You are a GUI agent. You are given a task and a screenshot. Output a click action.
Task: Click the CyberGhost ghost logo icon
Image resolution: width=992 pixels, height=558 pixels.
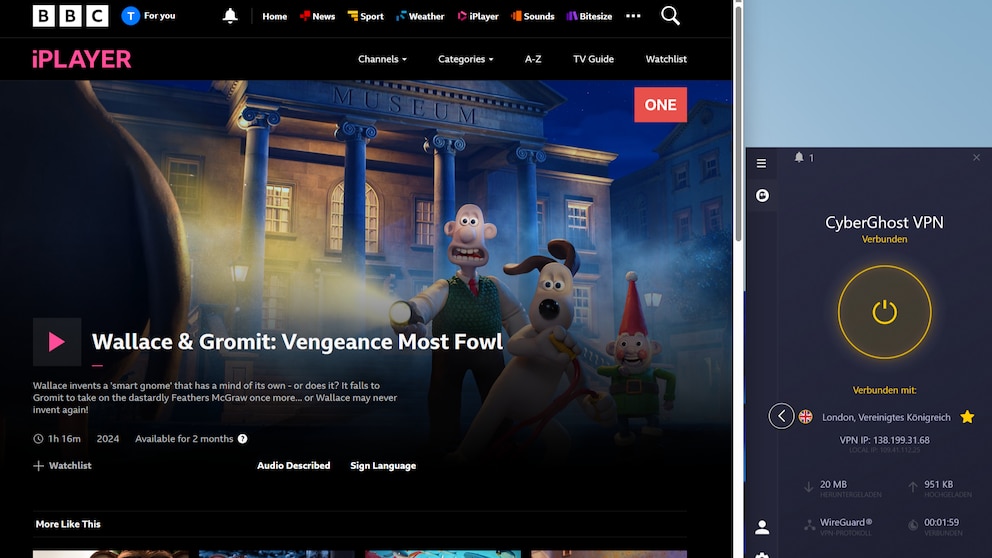762,195
